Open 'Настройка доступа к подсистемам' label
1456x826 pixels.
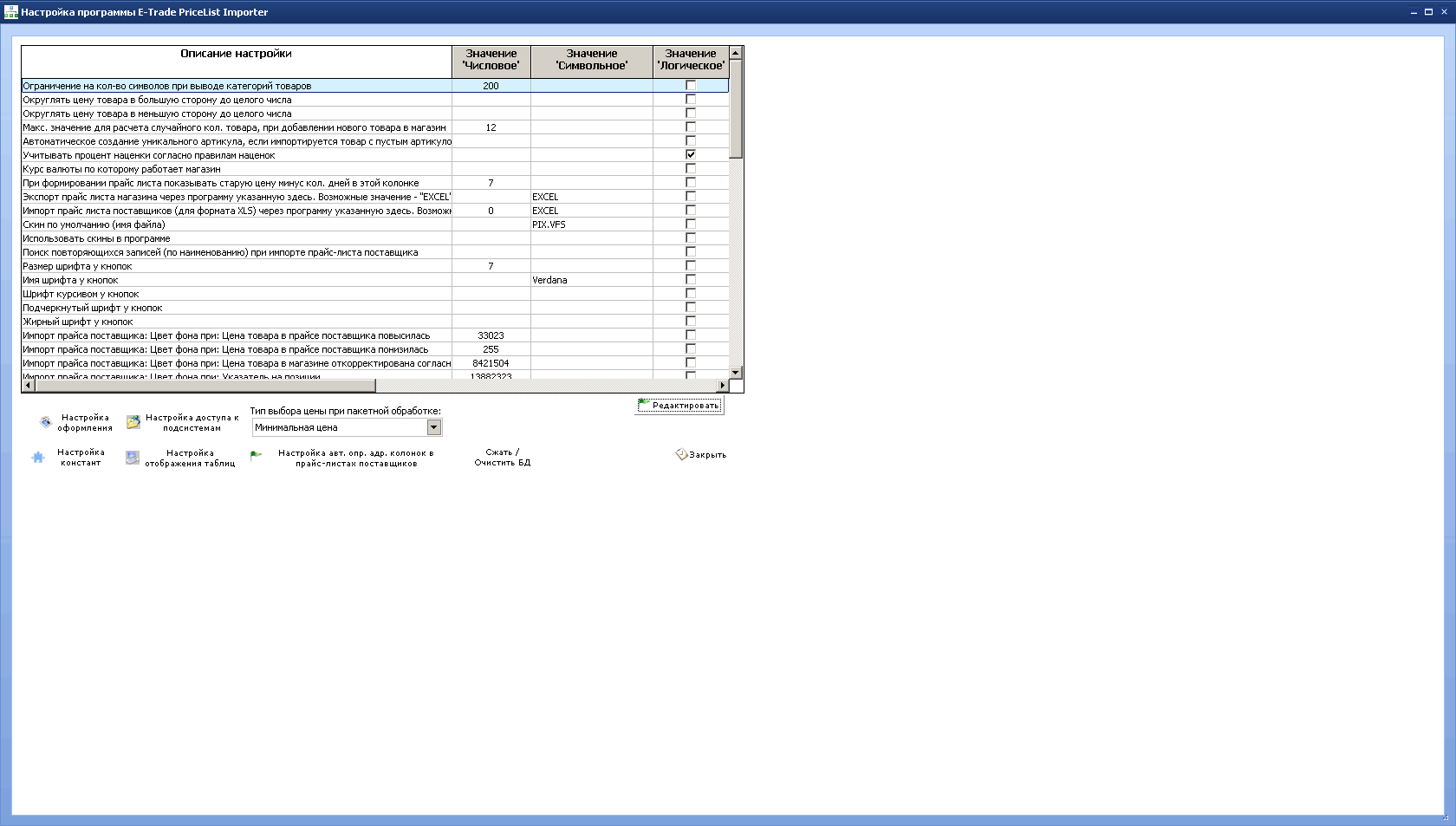tap(192, 423)
